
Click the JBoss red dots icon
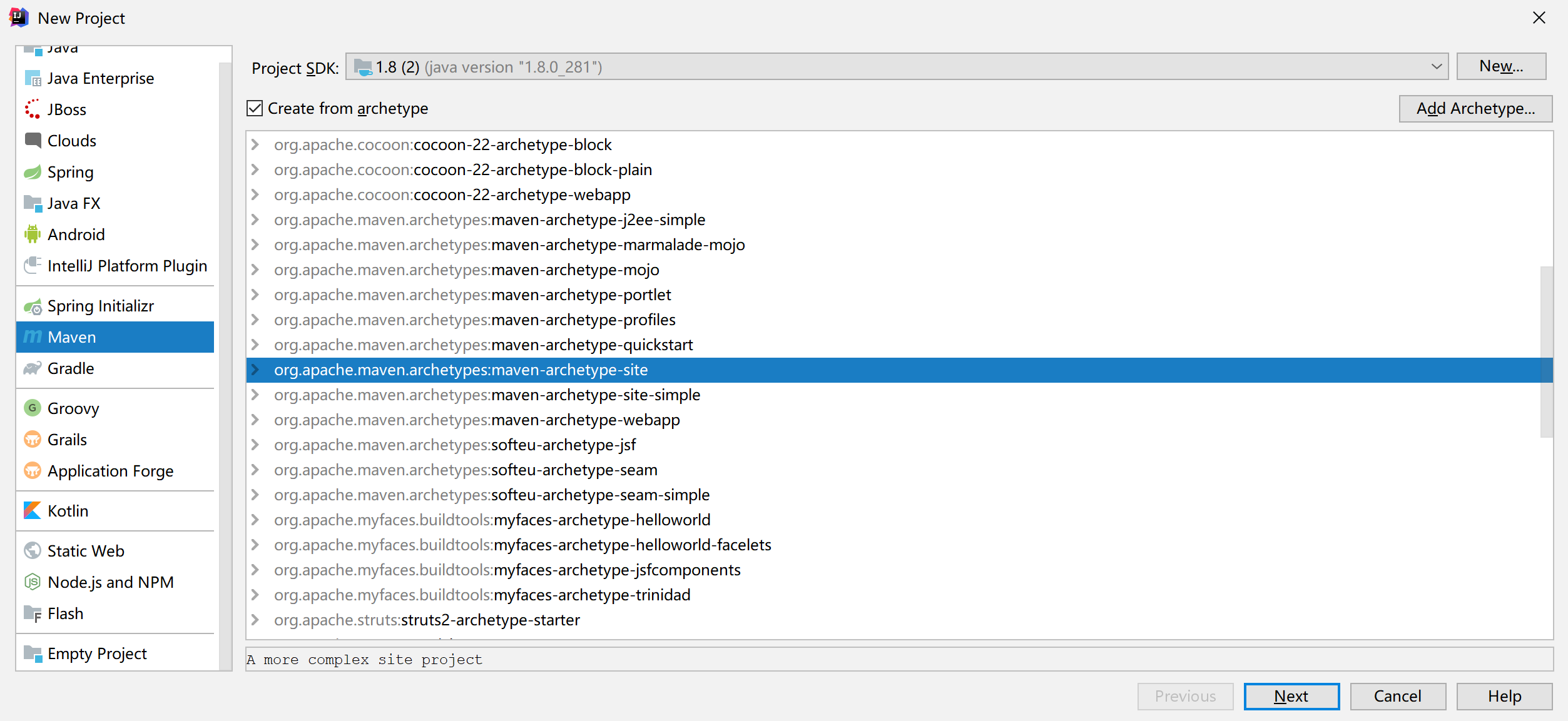33,109
